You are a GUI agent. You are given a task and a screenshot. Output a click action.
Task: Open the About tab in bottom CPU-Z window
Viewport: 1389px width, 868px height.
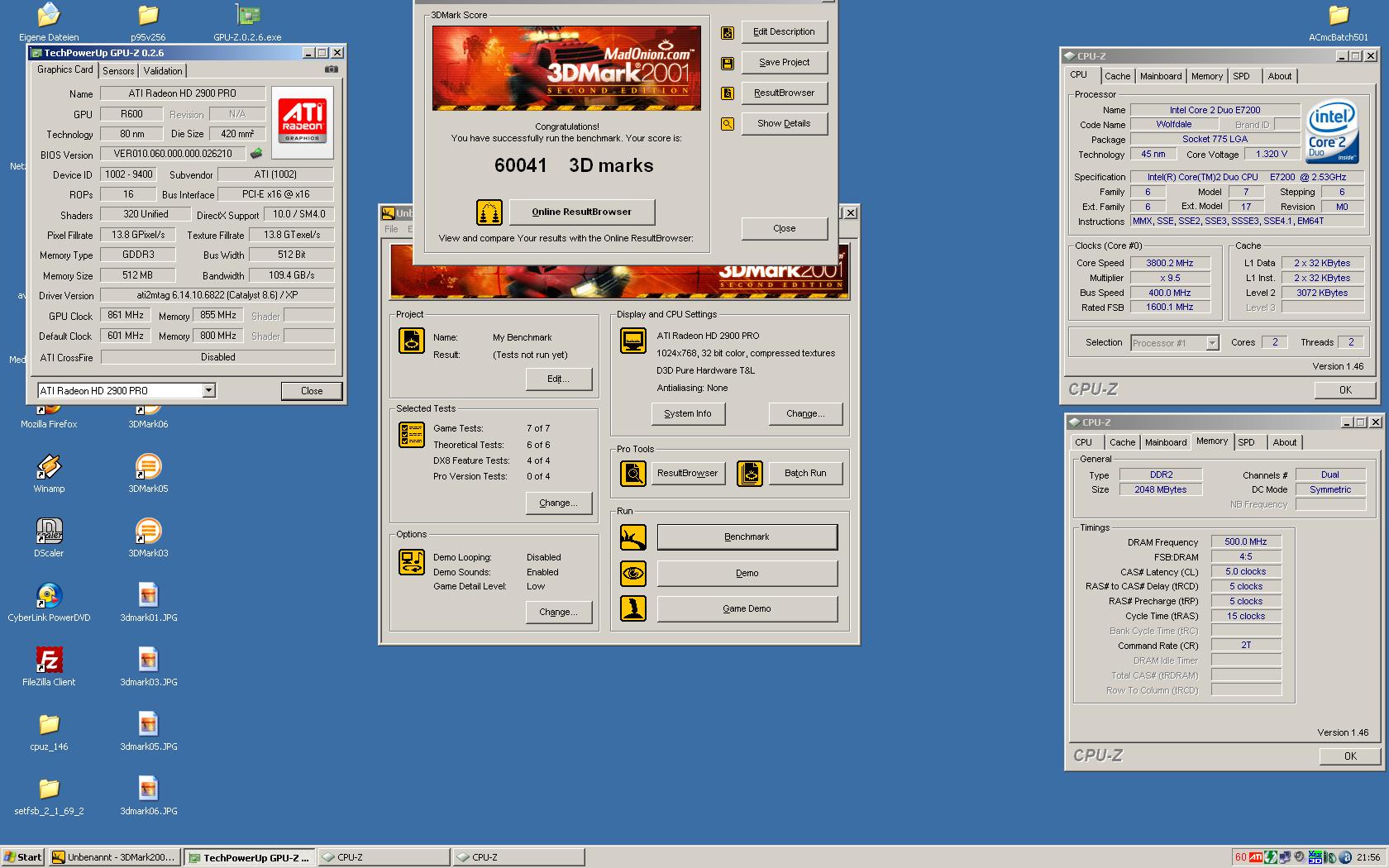click(1284, 442)
